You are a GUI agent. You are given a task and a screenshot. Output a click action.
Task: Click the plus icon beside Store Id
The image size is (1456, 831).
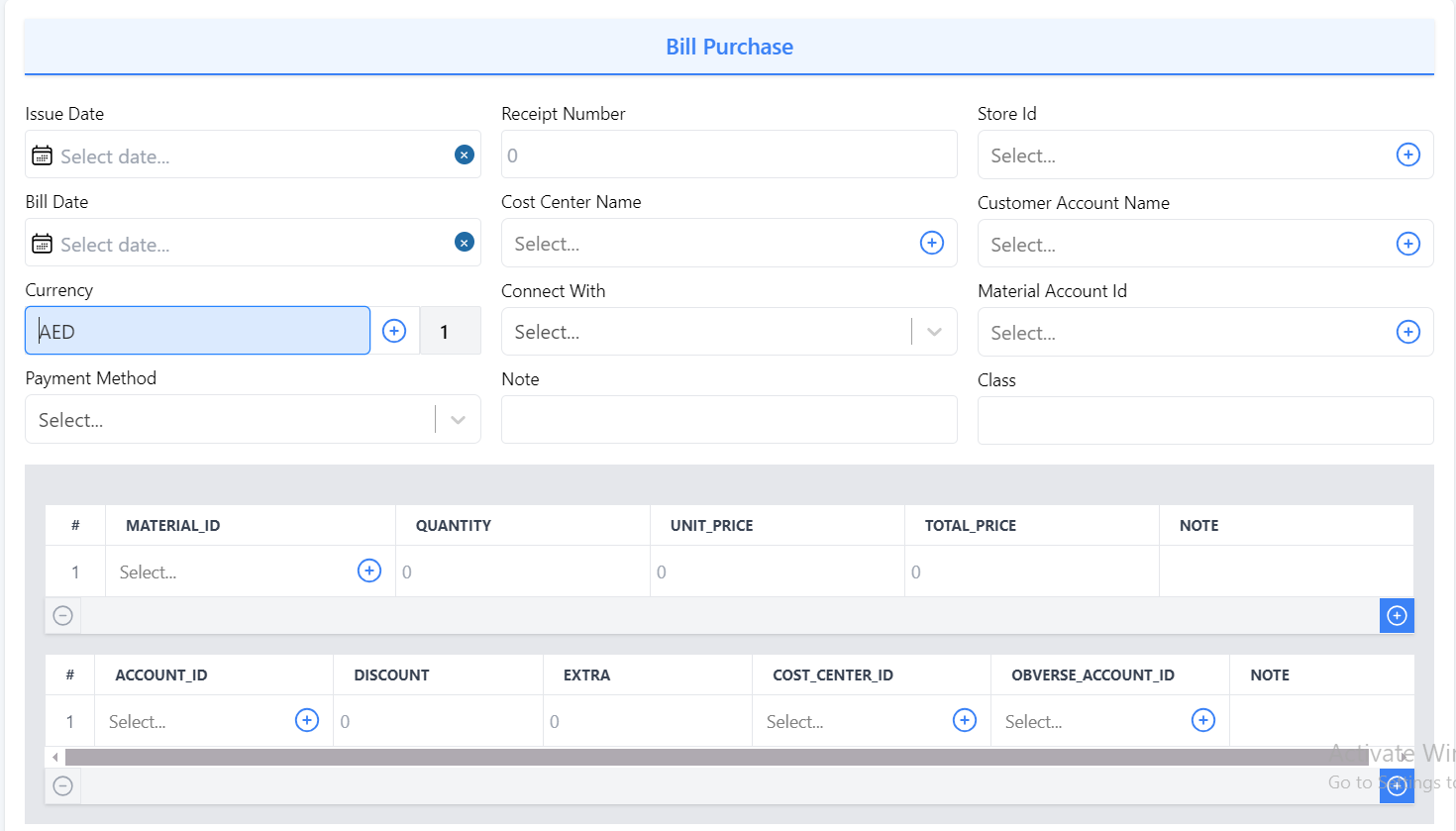(1407, 155)
